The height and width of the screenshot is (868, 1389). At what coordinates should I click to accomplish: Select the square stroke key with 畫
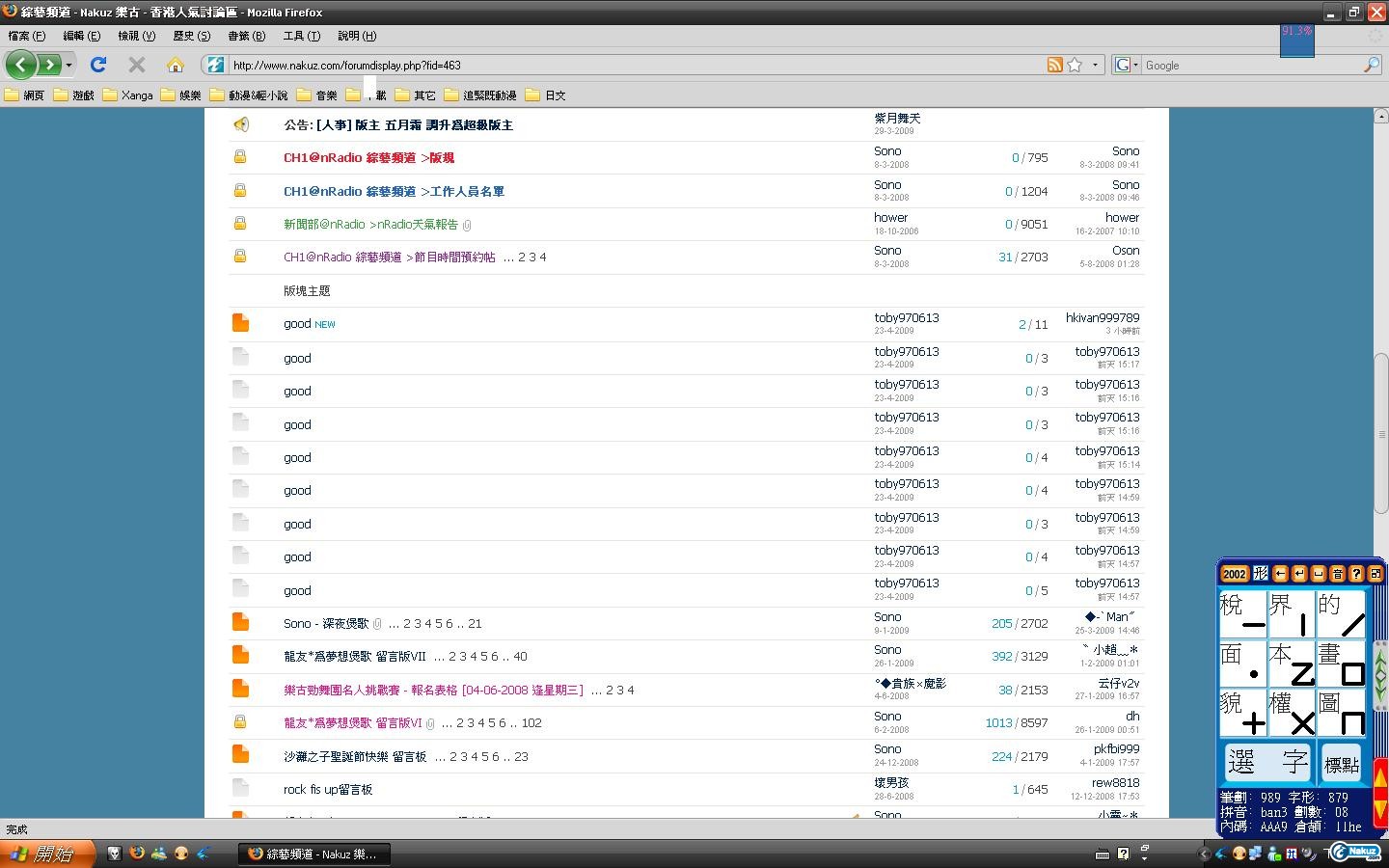[1342, 665]
